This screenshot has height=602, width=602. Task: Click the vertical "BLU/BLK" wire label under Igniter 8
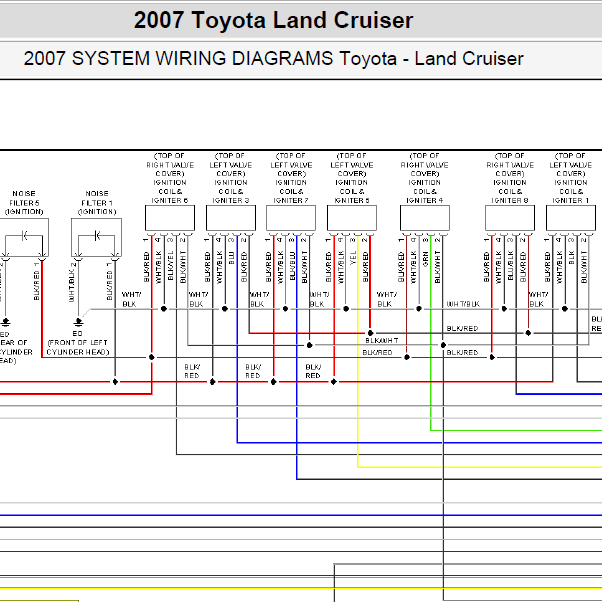[510, 266]
